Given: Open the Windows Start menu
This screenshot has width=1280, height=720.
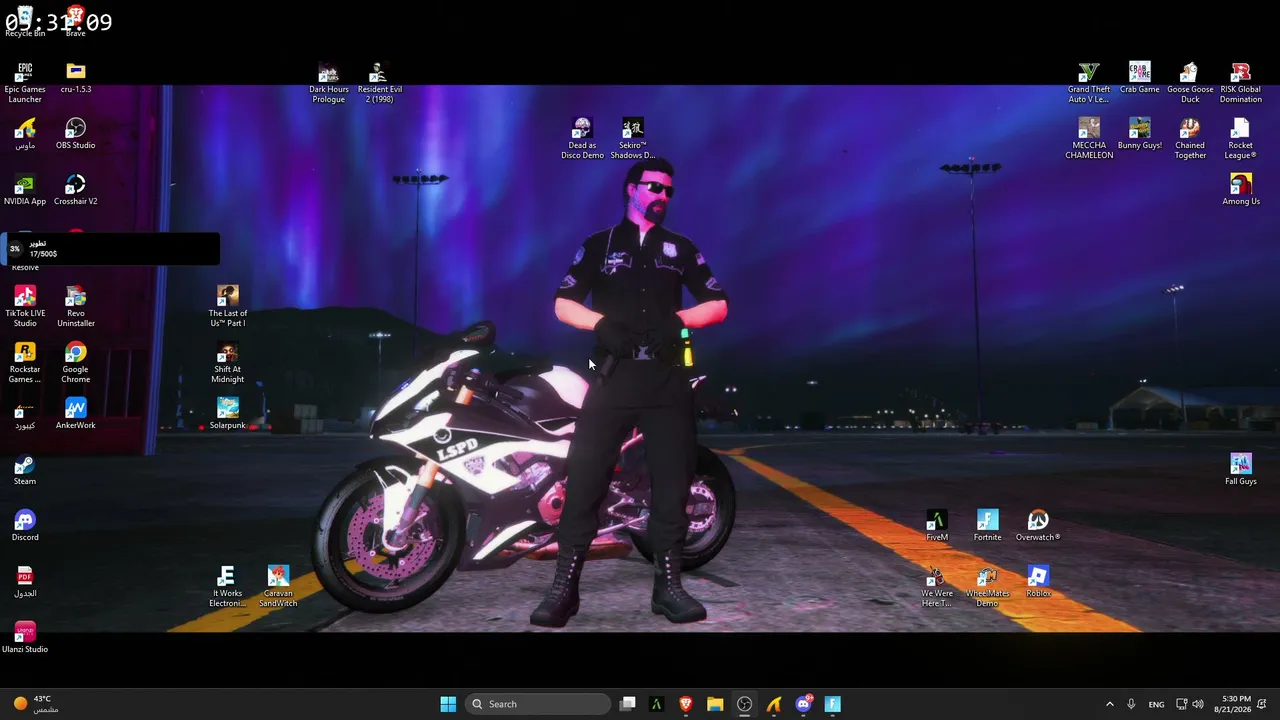Looking at the screenshot, I should click(448, 704).
